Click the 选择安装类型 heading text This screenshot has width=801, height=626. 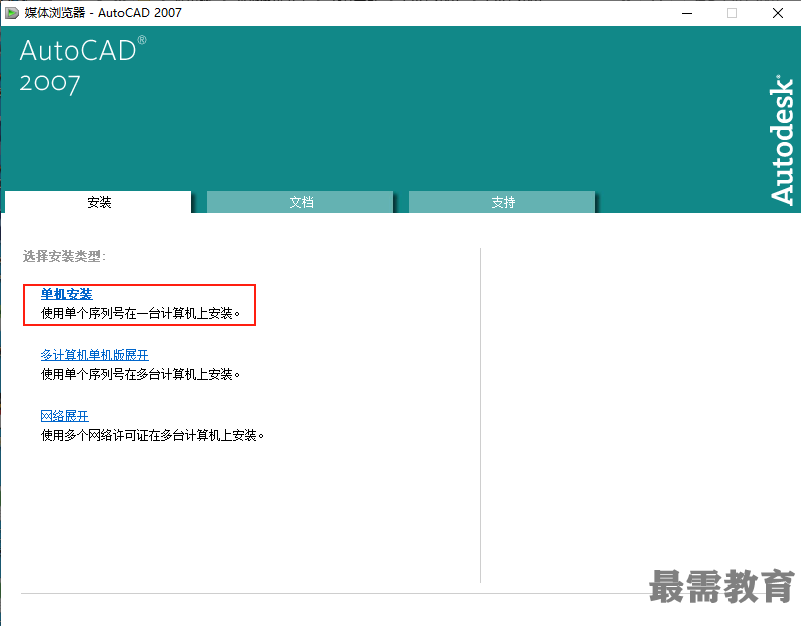(x=64, y=256)
